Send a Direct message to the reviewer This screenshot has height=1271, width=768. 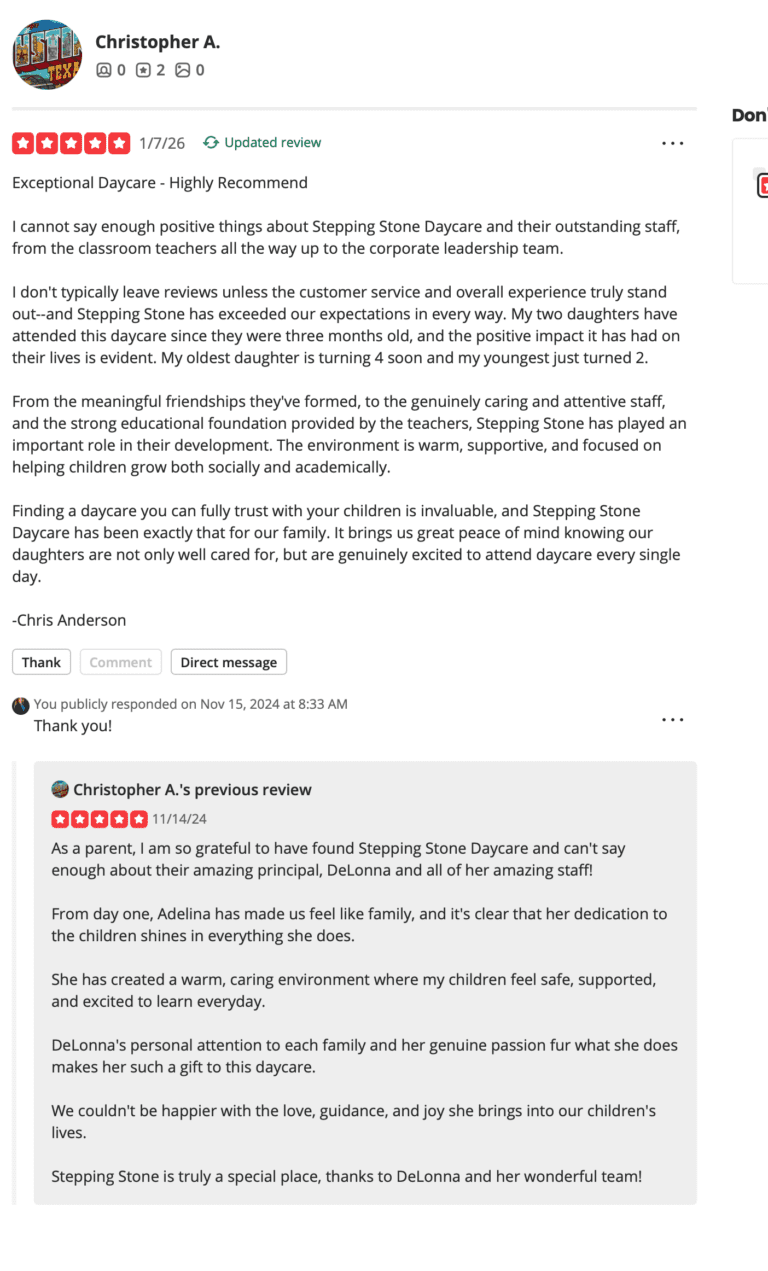[228, 661]
